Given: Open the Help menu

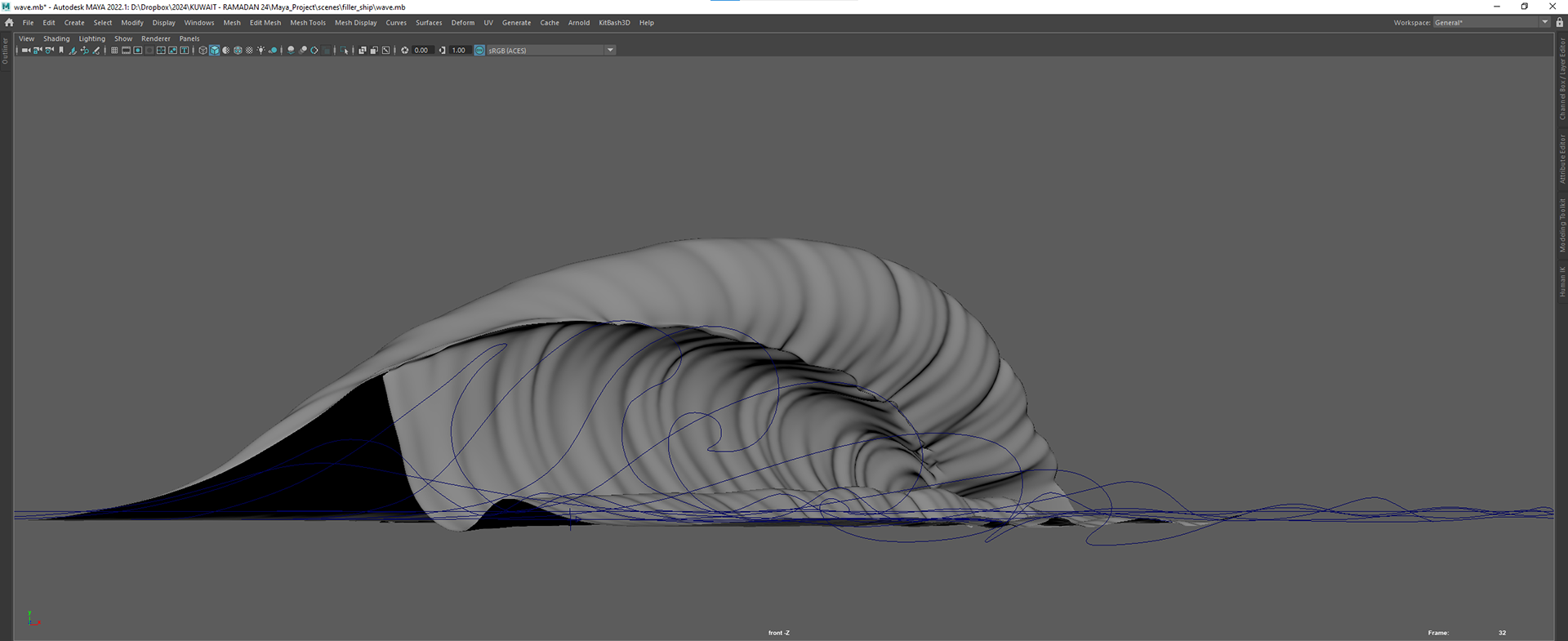Looking at the screenshot, I should tap(647, 23).
